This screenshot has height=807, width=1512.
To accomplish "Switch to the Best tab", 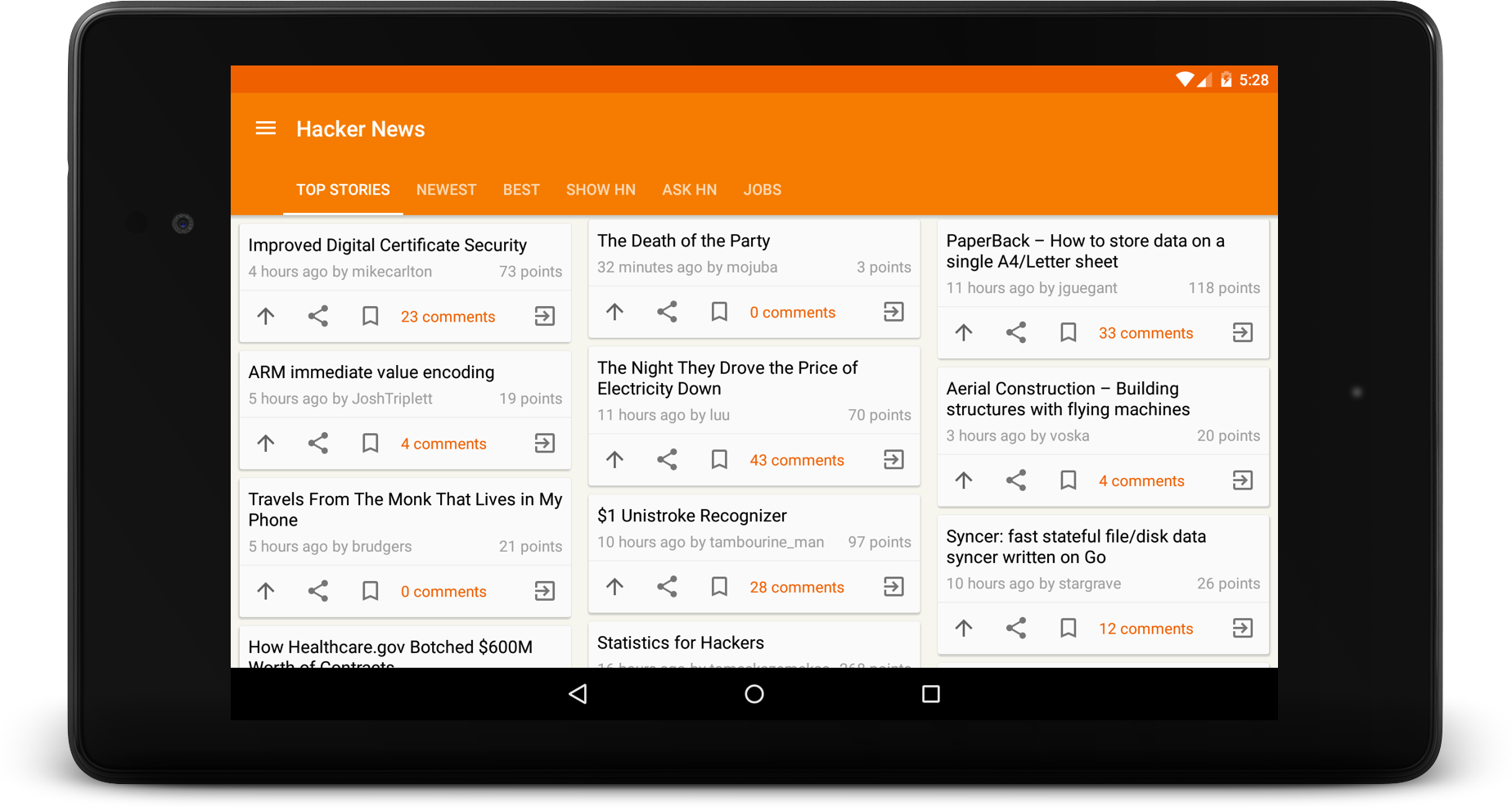I will [521, 190].
